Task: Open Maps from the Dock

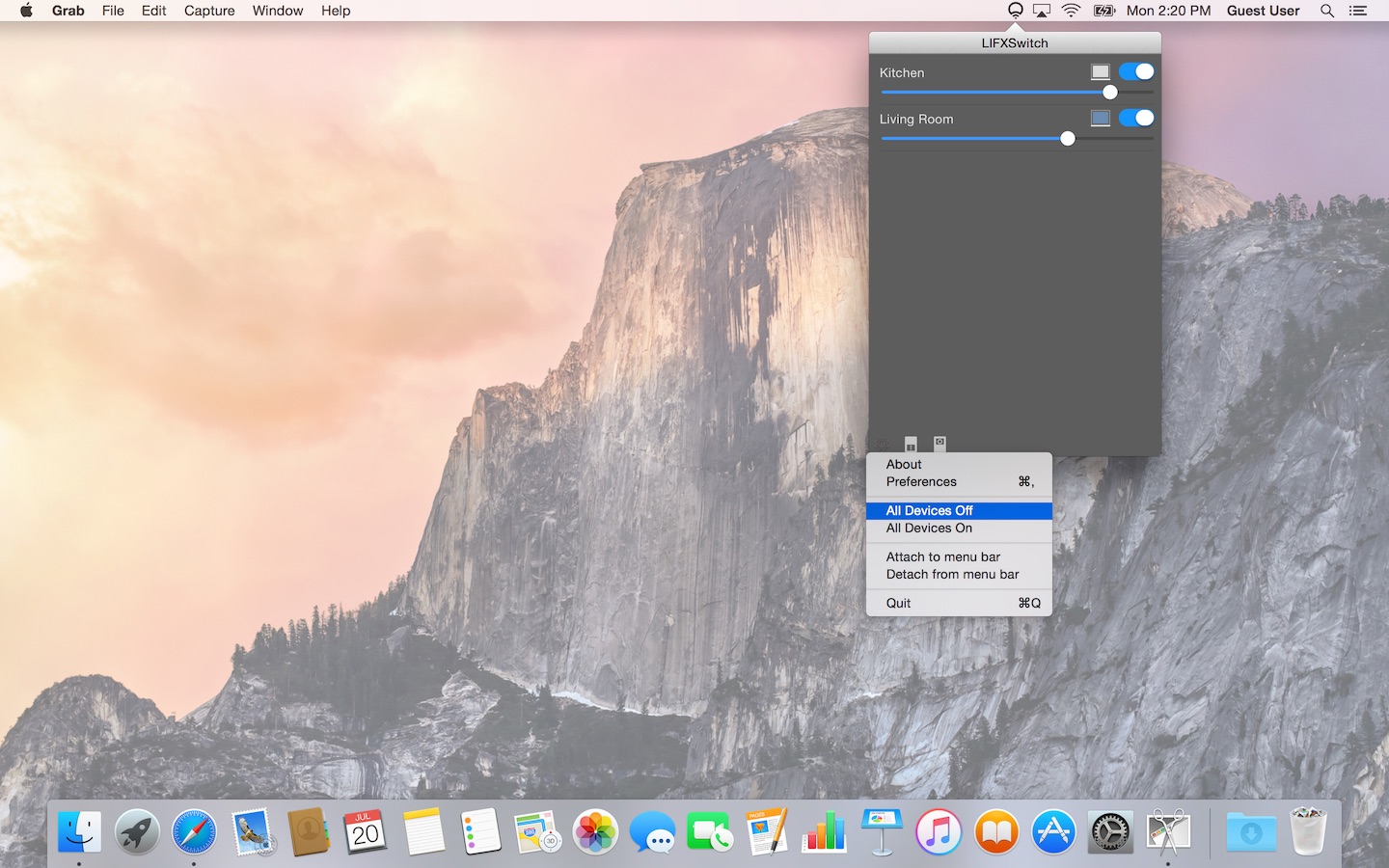Action: tap(538, 831)
